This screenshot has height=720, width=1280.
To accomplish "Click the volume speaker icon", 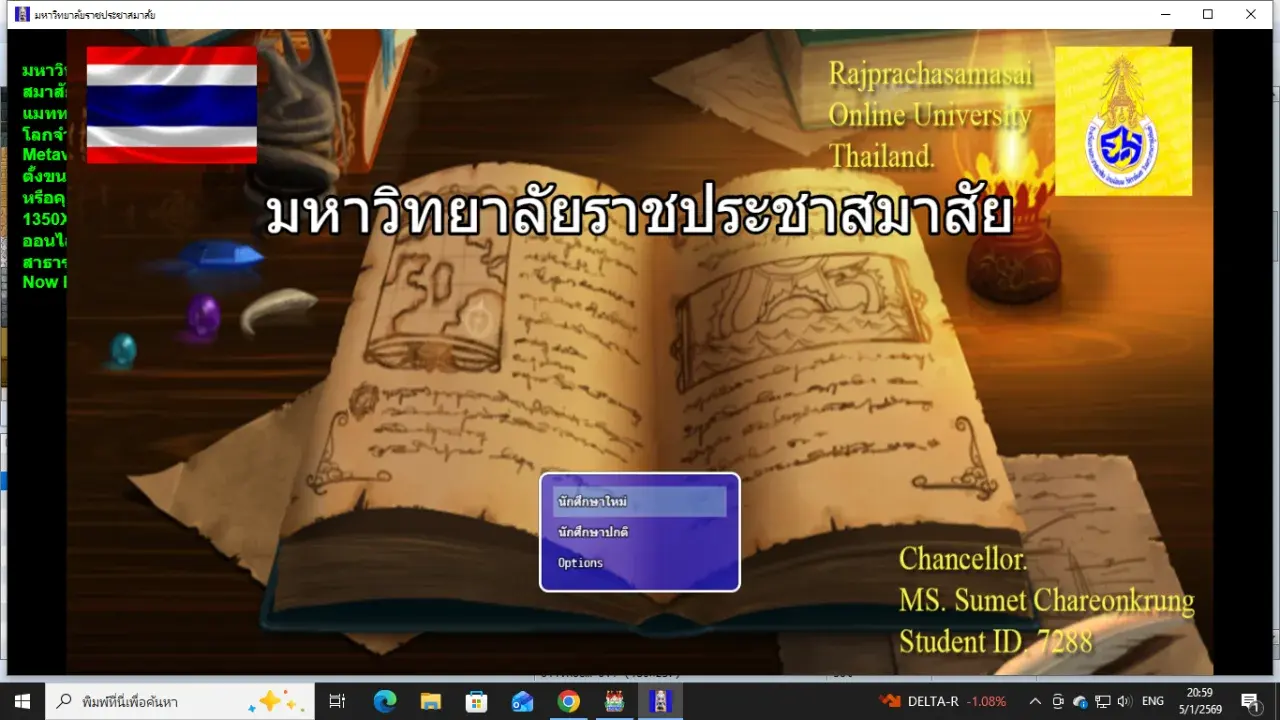I will 1124,701.
